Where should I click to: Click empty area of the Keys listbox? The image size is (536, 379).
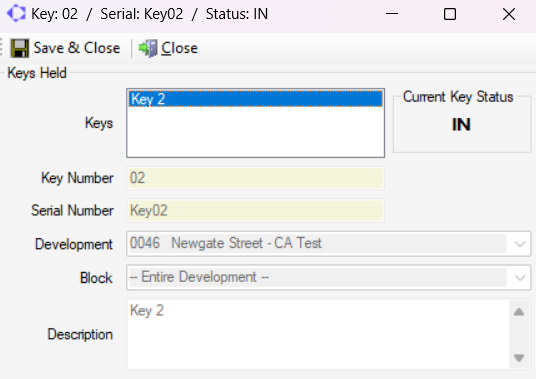click(255, 132)
